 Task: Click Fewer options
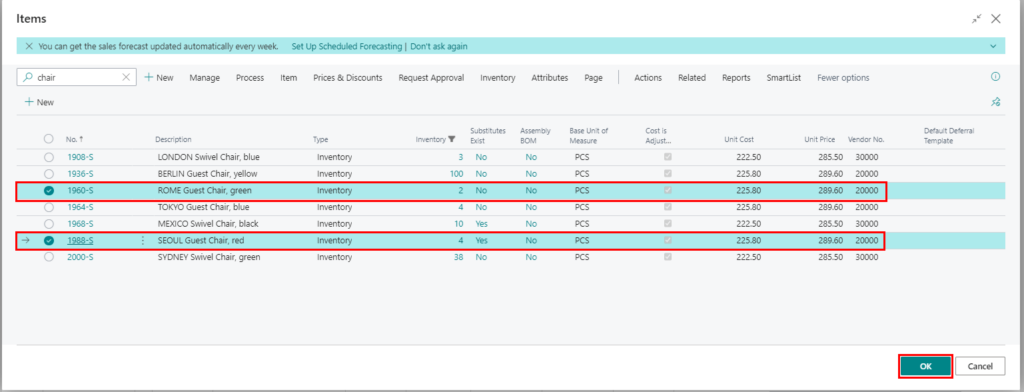(x=843, y=78)
